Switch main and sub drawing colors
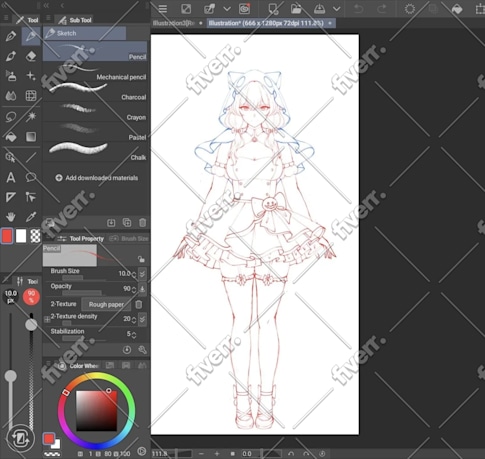 pyautogui.click(x=21, y=438)
